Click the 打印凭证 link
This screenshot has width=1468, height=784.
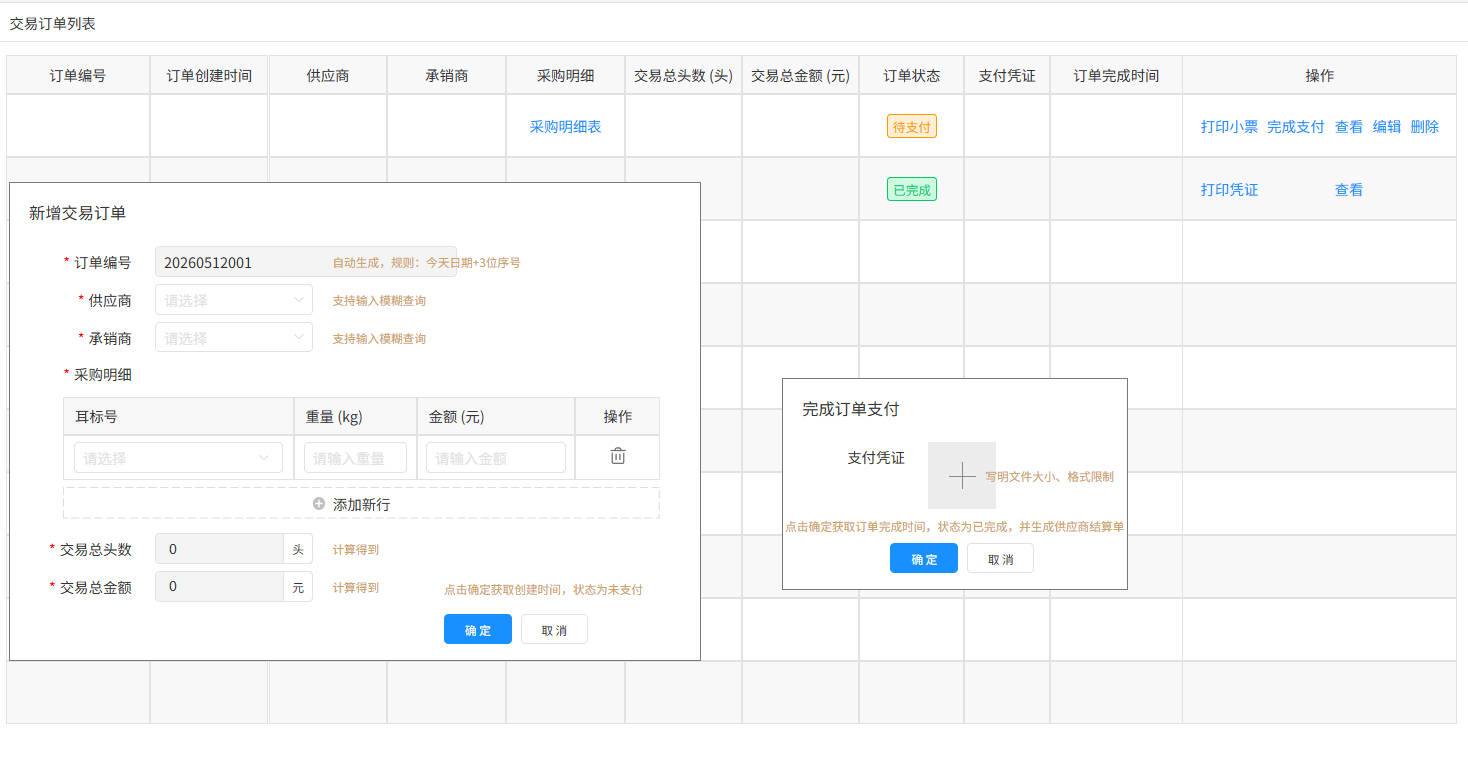pyautogui.click(x=1229, y=190)
